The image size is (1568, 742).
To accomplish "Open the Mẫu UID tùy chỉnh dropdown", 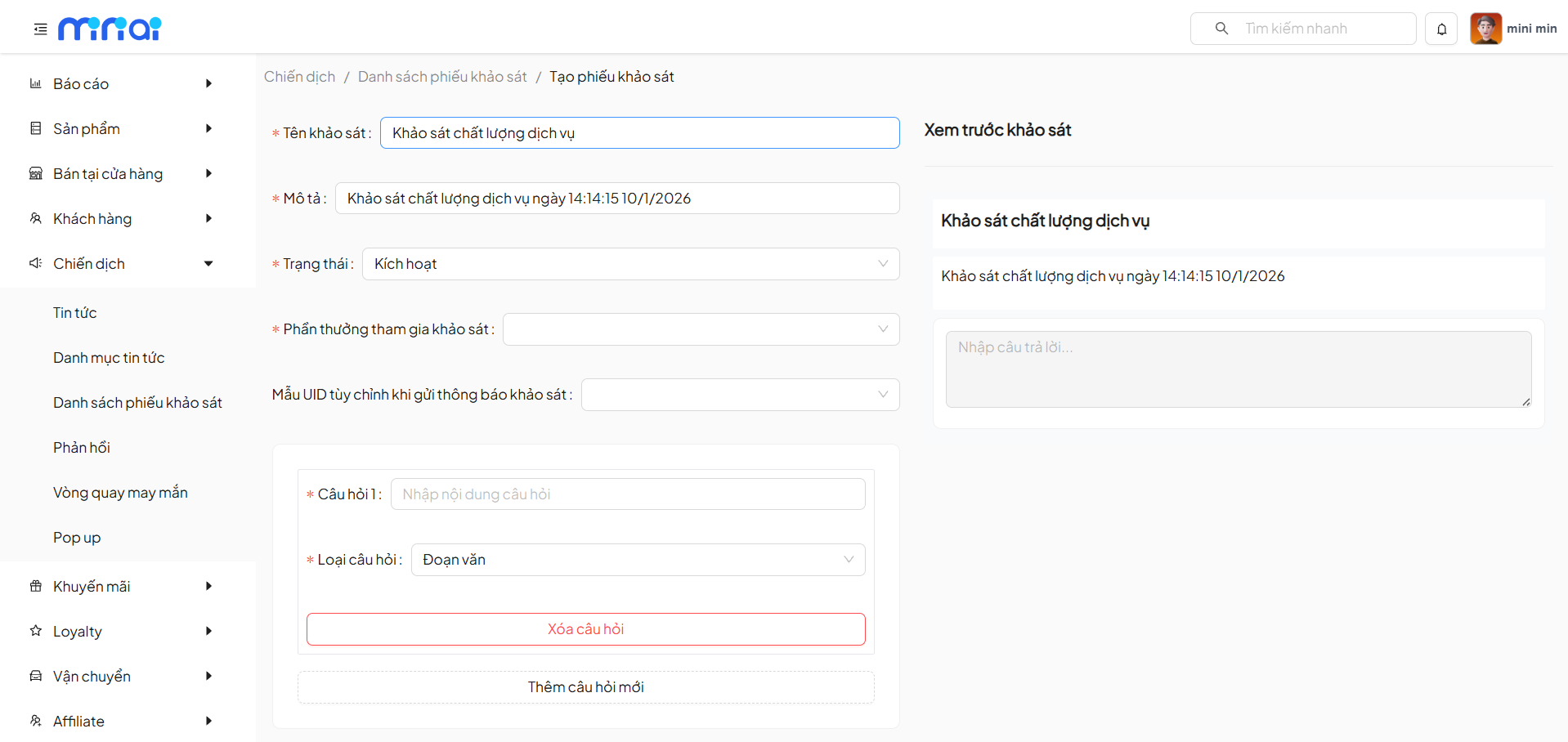I will [739, 395].
